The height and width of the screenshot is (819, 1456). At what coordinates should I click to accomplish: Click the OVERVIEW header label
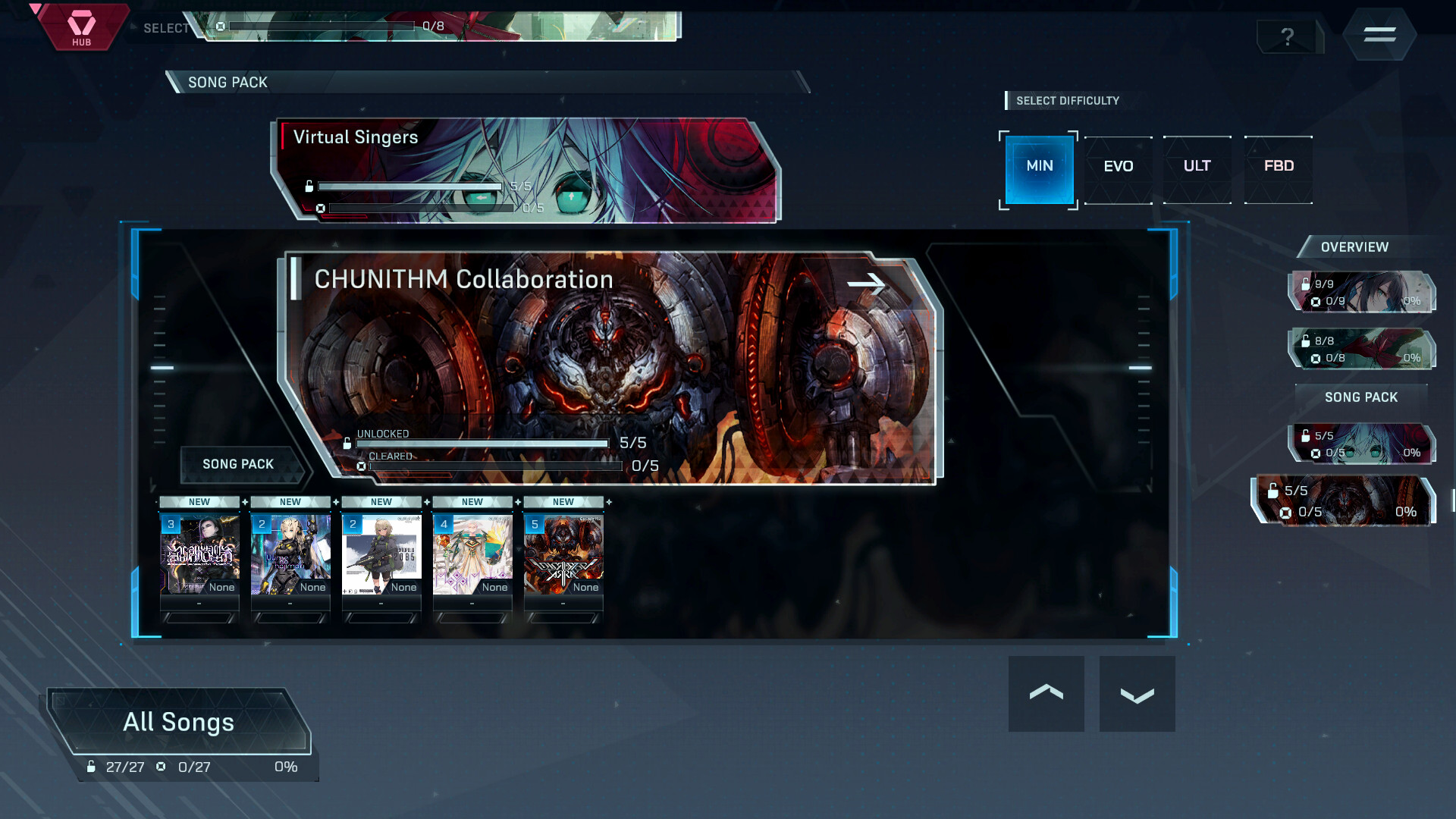1354,247
